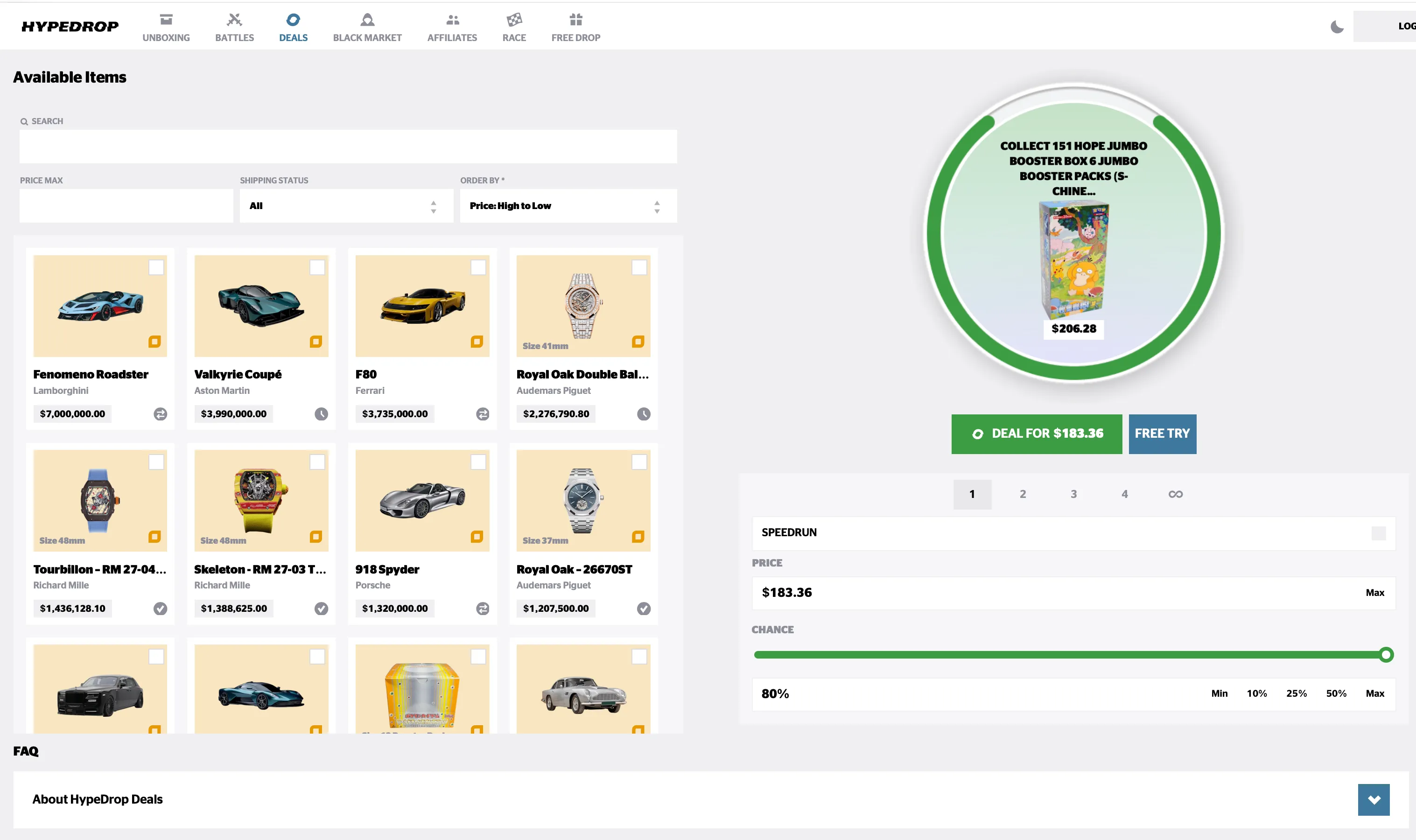Go to Black Market tab
The height and width of the screenshot is (840, 1416).
pyautogui.click(x=367, y=28)
